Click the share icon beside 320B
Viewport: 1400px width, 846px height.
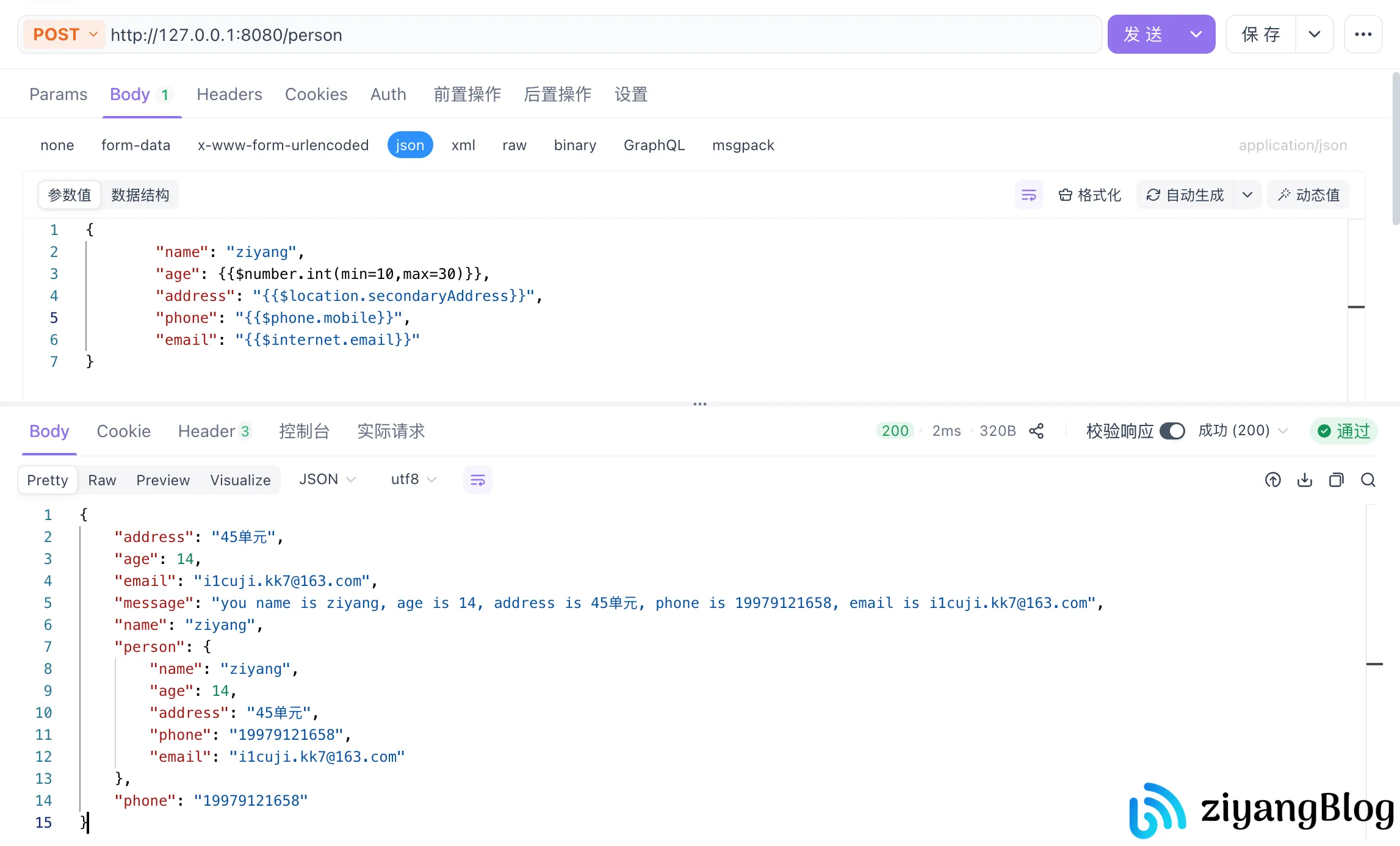pyautogui.click(x=1036, y=431)
